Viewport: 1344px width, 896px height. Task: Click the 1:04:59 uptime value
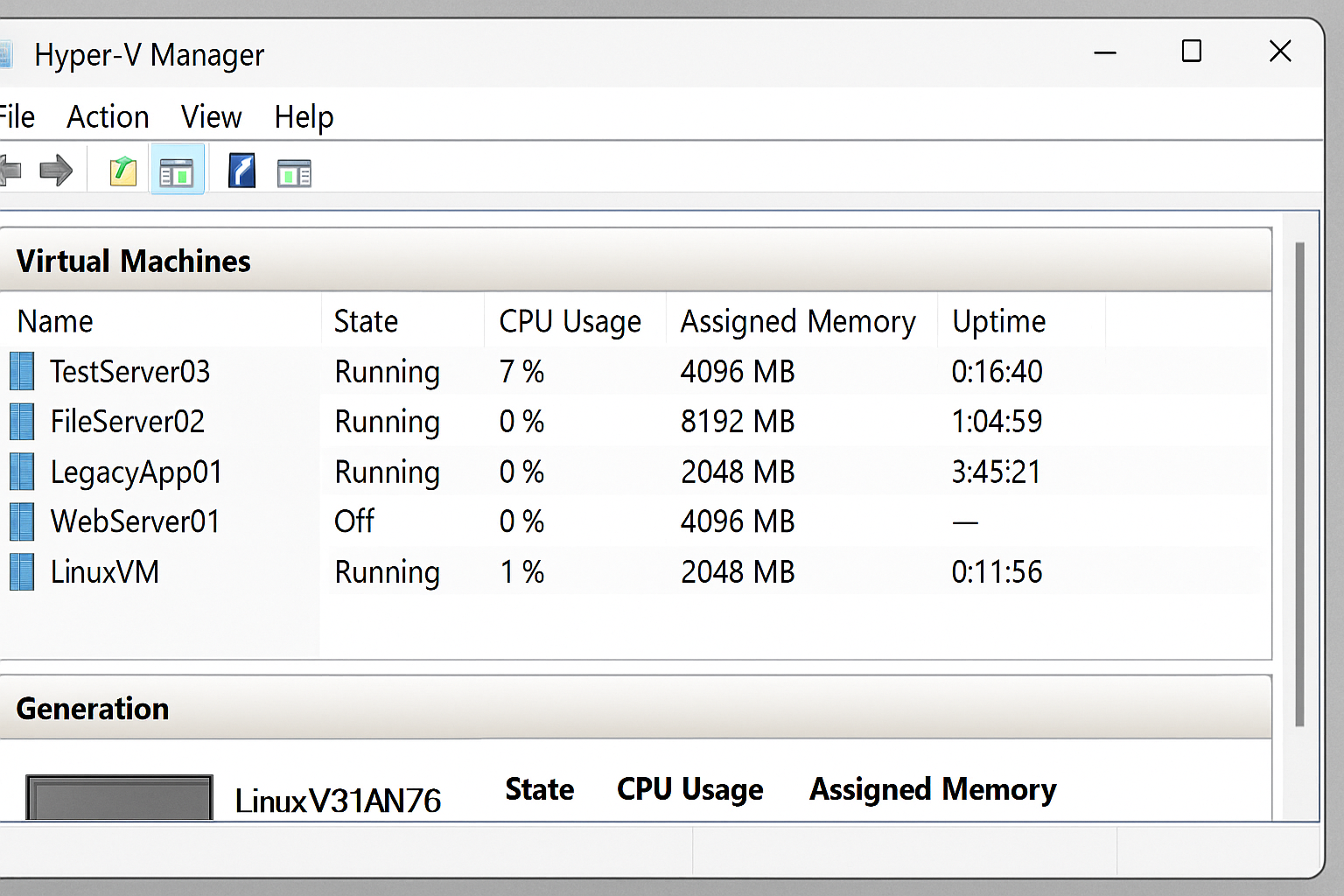[x=997, y=422]
